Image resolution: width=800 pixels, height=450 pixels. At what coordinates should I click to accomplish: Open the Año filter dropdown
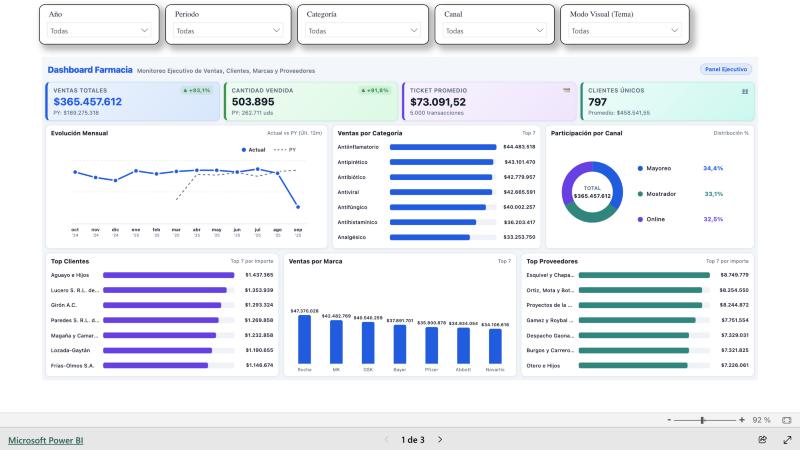coord(99,31)
